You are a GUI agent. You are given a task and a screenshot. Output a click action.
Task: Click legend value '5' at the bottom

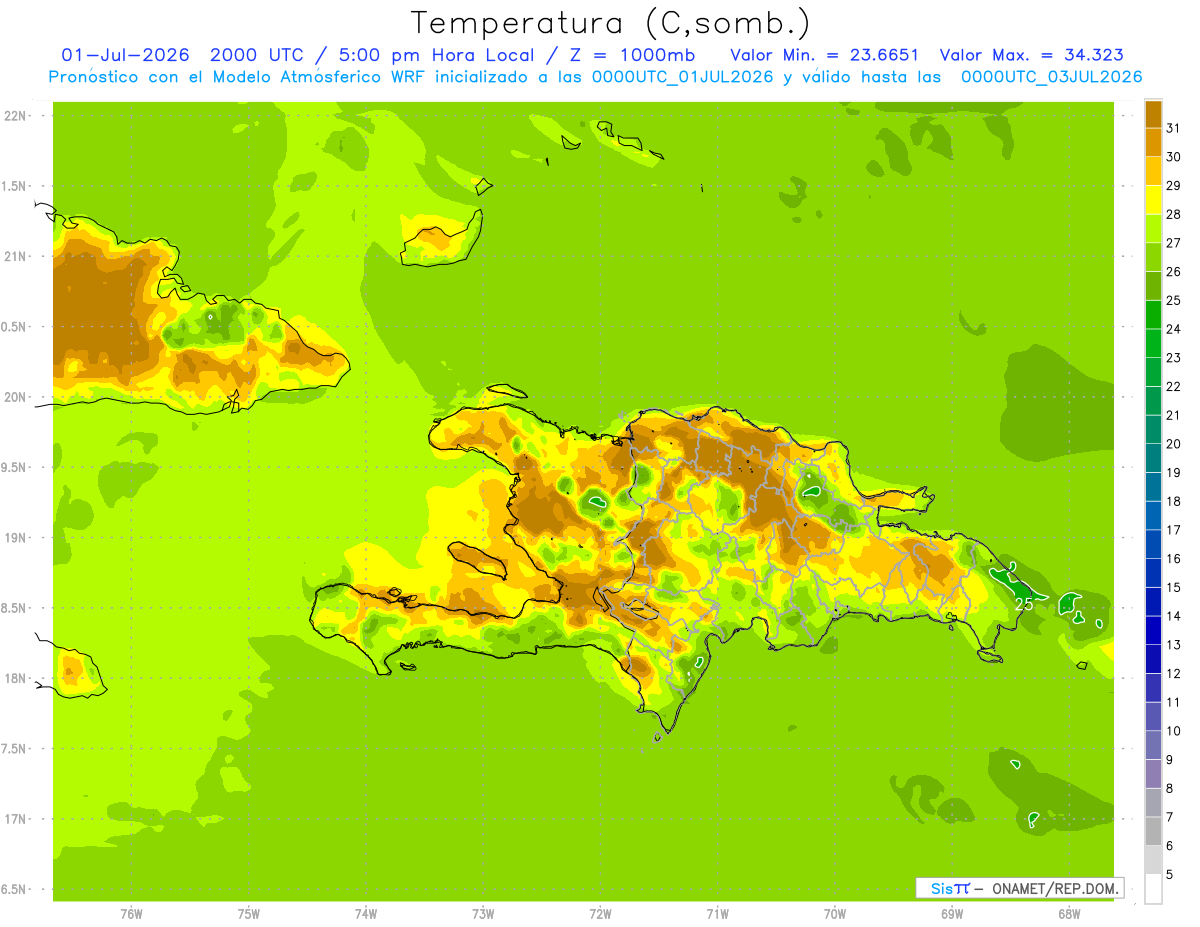(1169, 875)
